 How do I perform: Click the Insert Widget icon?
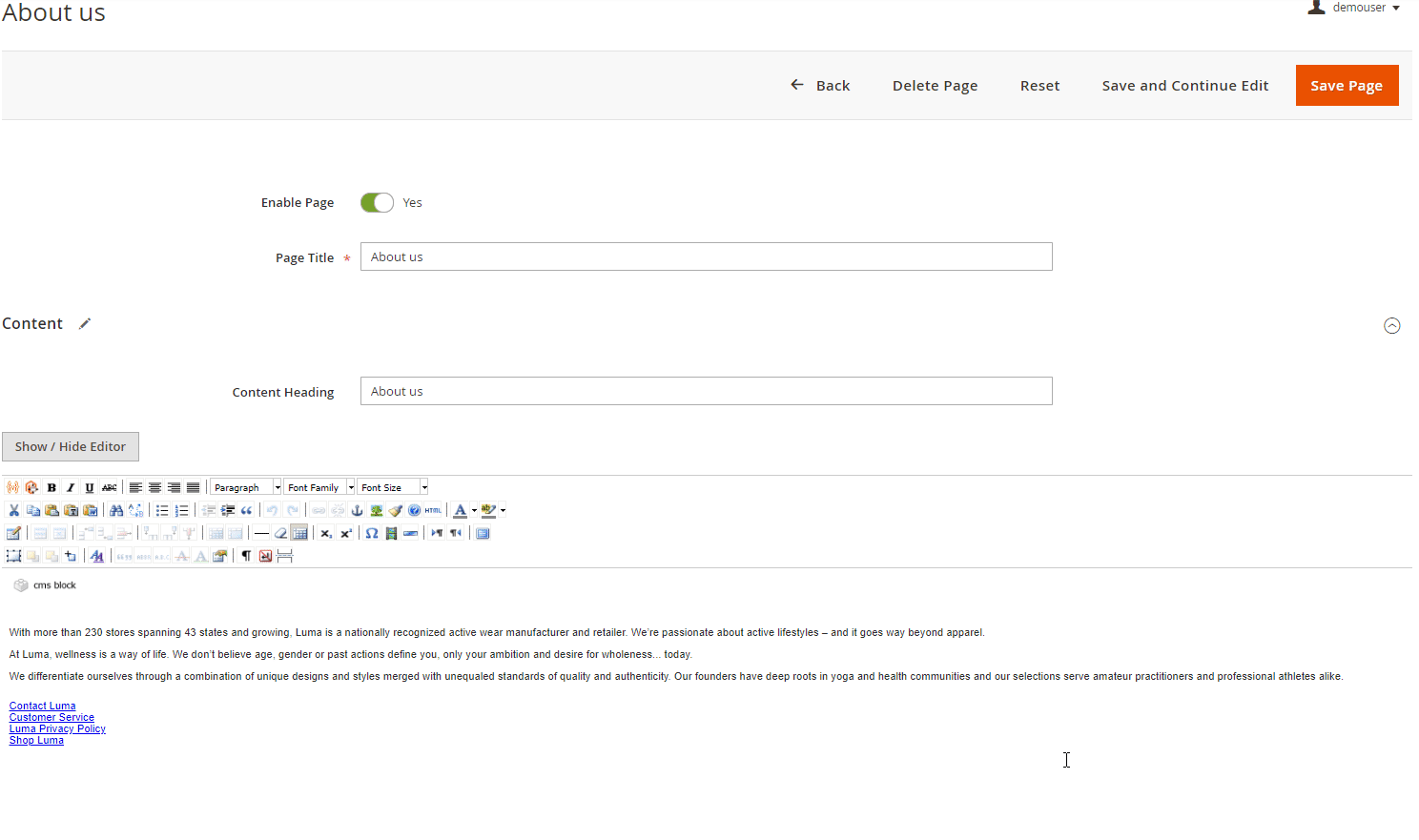click(x=31, y=487)
